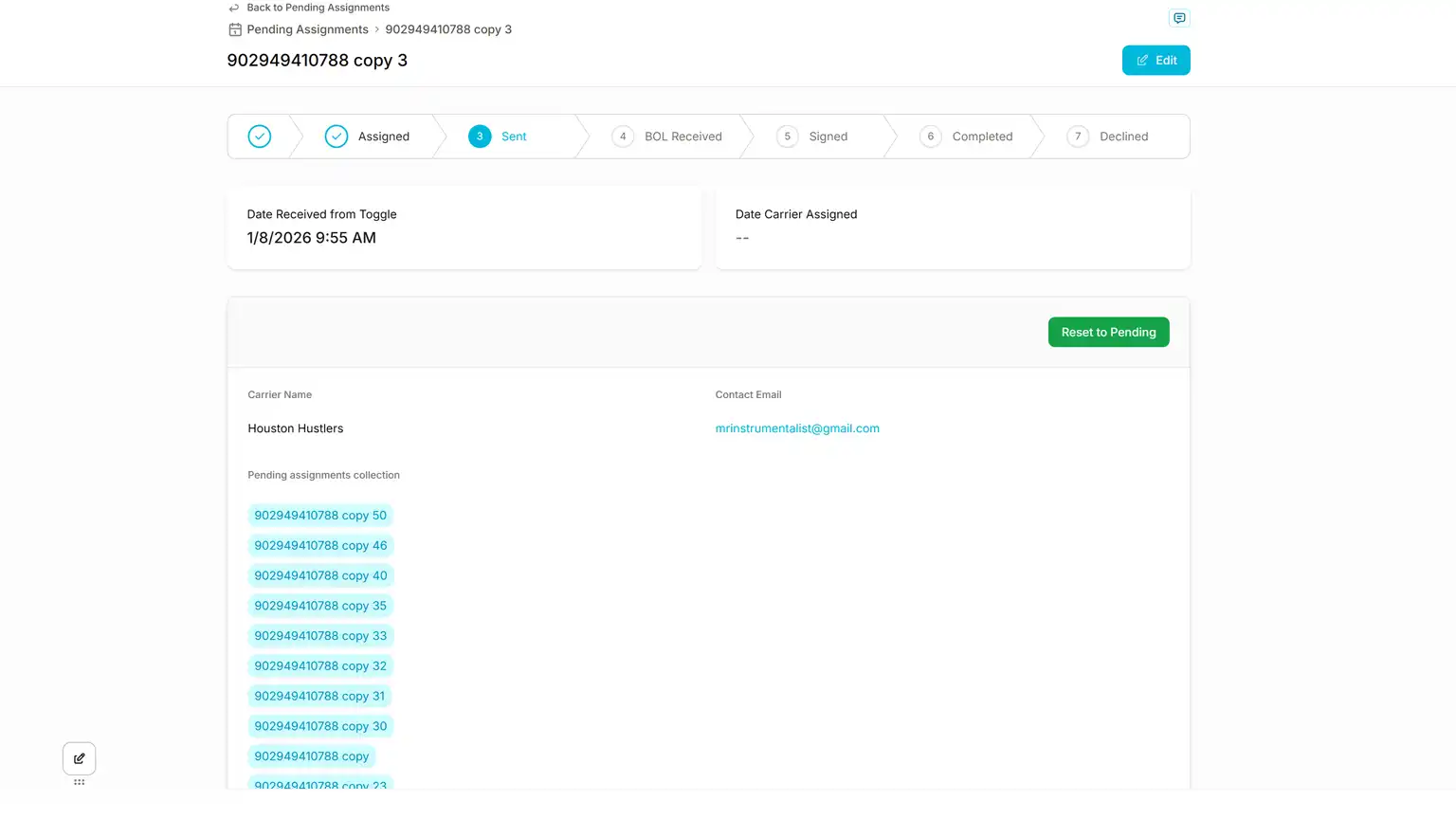Open the 902949410788 copy 30 assignment chip
The height and width of the screenshot is (819, 1456).
click(x=320, y=725)
